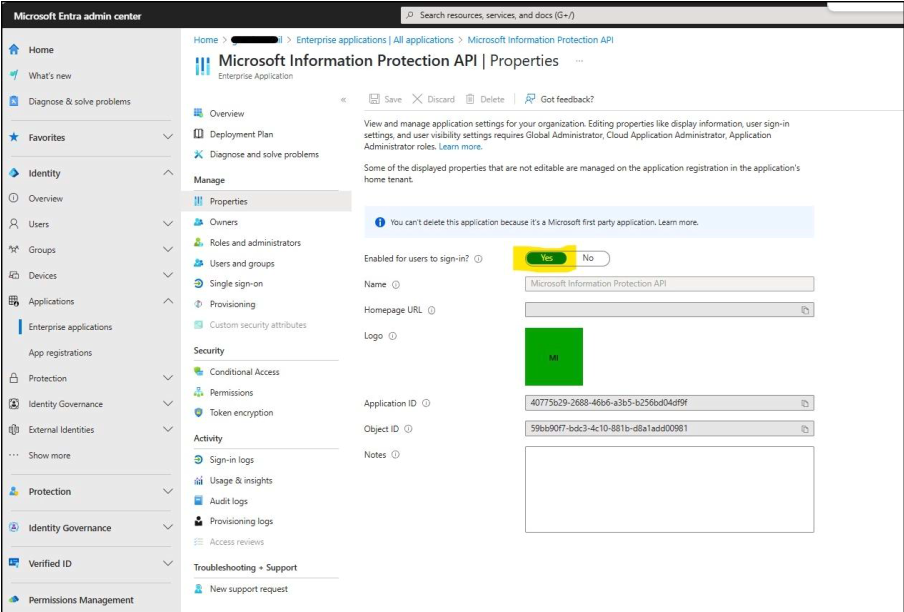Screen dimensions: 904x612
Task: Copy the Object ID value
Action: 805,429
